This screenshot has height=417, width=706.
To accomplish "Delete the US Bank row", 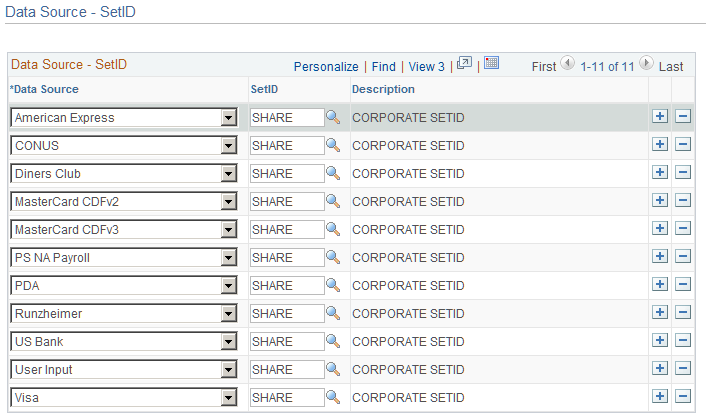I will pyautogui.click(x=683, y=340).
